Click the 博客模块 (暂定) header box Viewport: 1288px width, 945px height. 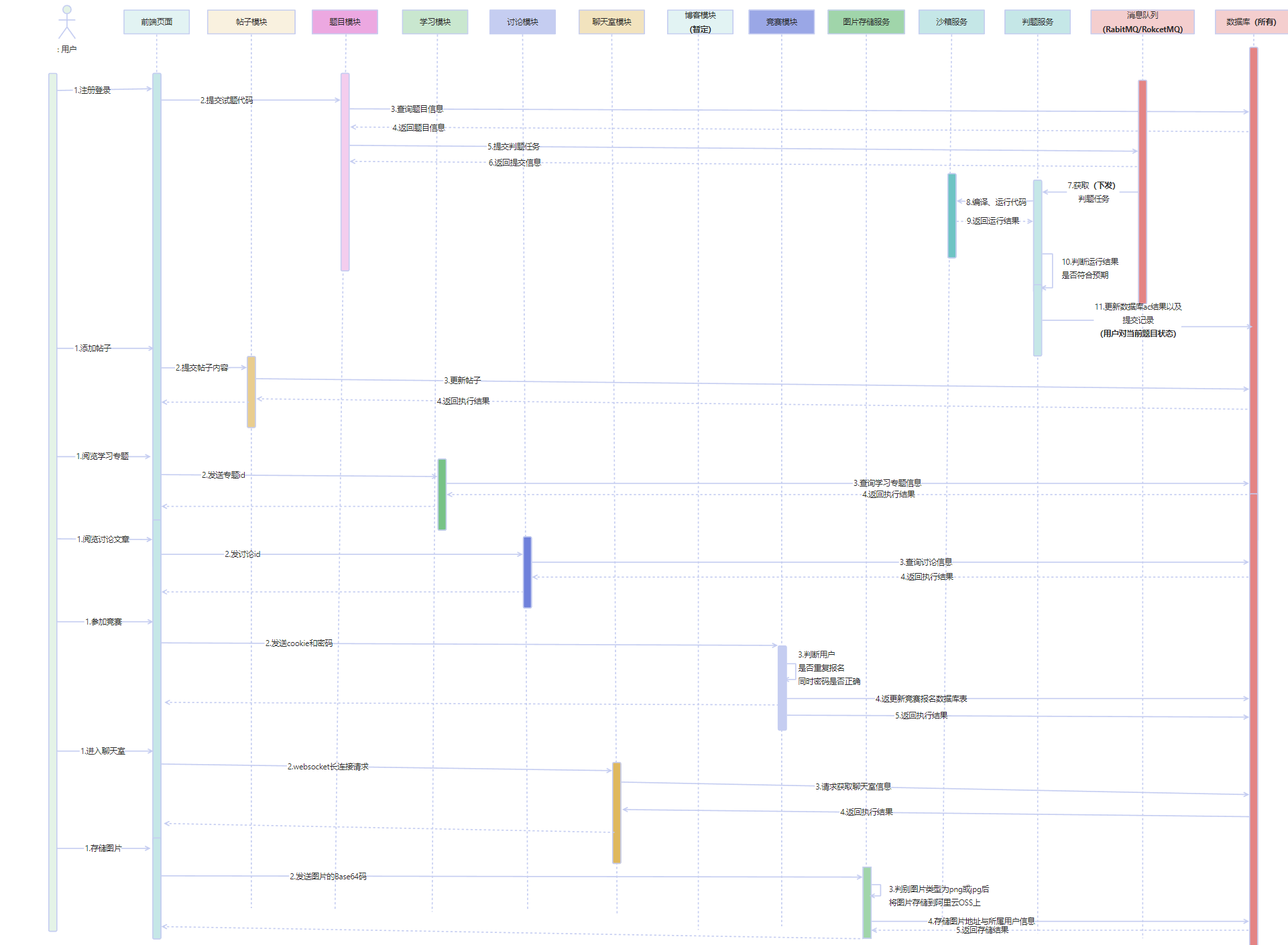pos(700,22)
